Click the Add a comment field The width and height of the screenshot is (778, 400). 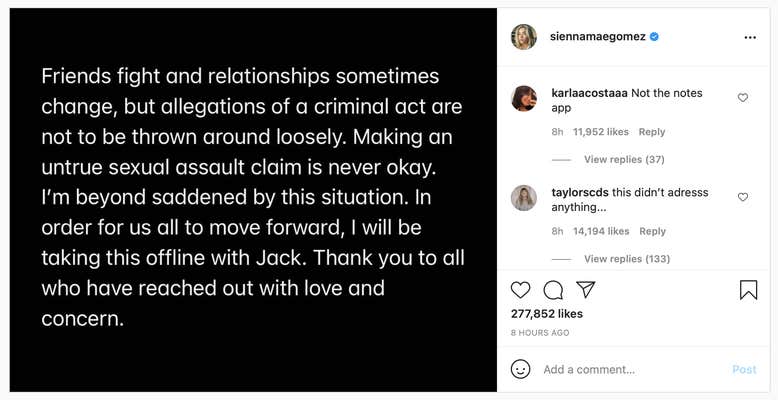(x=630, y=369)
